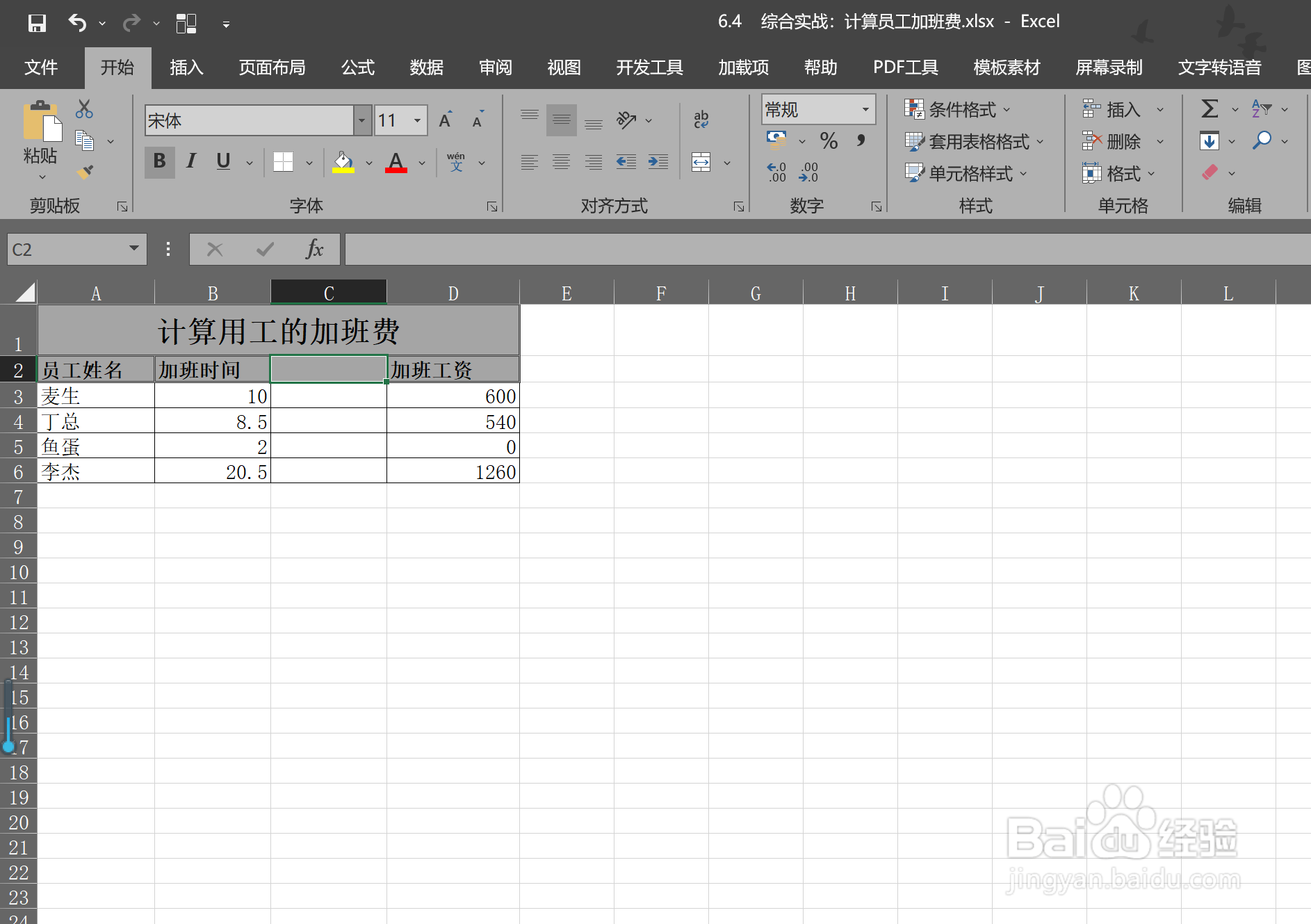
Task: Click the Decrease Indent icon
Action: [x=626, y=162]
